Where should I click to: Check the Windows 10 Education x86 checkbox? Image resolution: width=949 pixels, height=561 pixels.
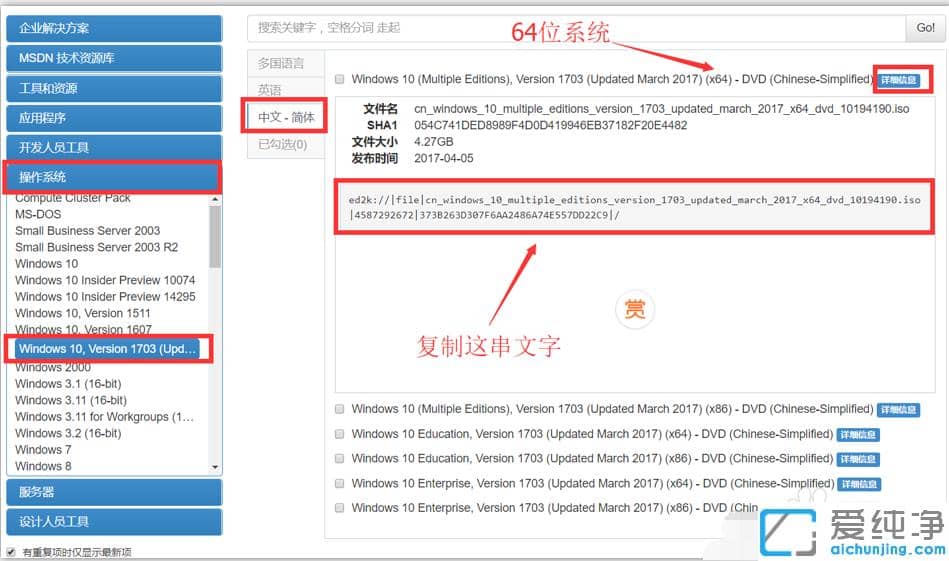[340, 459]
